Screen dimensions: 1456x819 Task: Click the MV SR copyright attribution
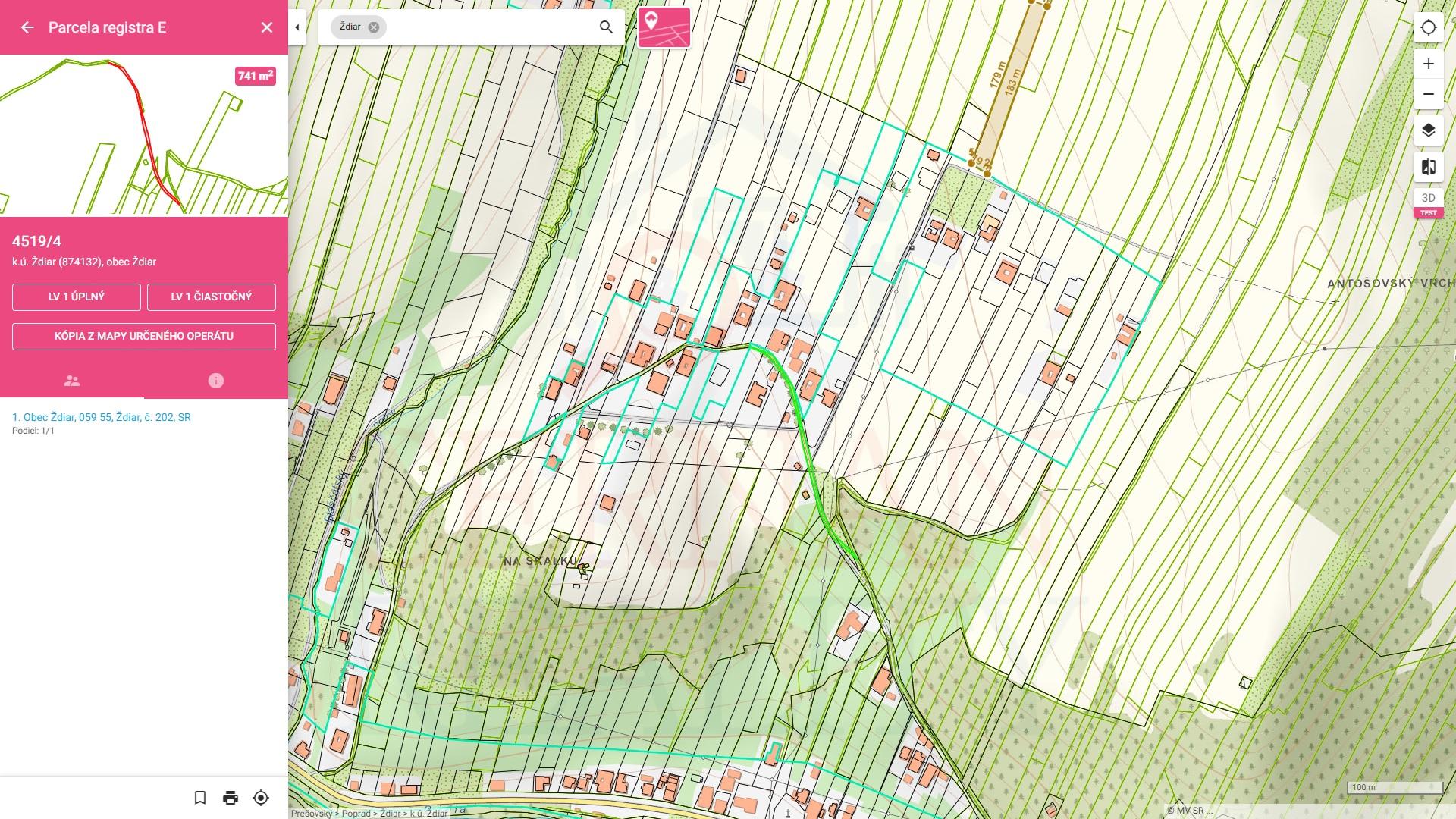click(1190, 811)
